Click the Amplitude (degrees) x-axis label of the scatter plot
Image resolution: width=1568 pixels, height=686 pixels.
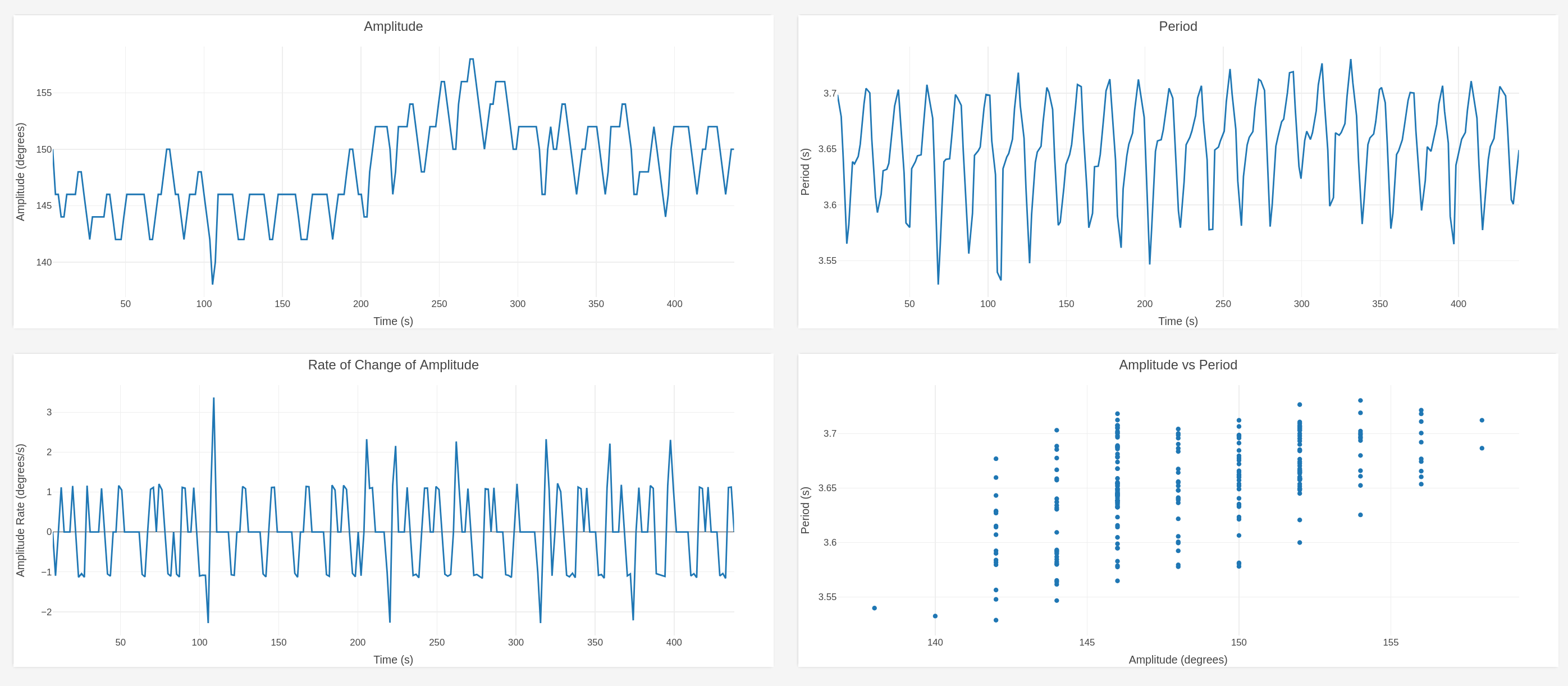(1177, 659)
